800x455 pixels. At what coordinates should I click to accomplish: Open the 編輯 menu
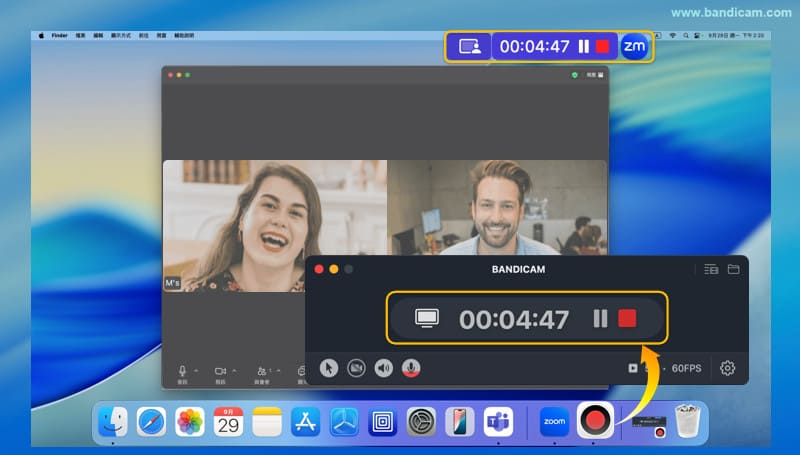[98, 36]
